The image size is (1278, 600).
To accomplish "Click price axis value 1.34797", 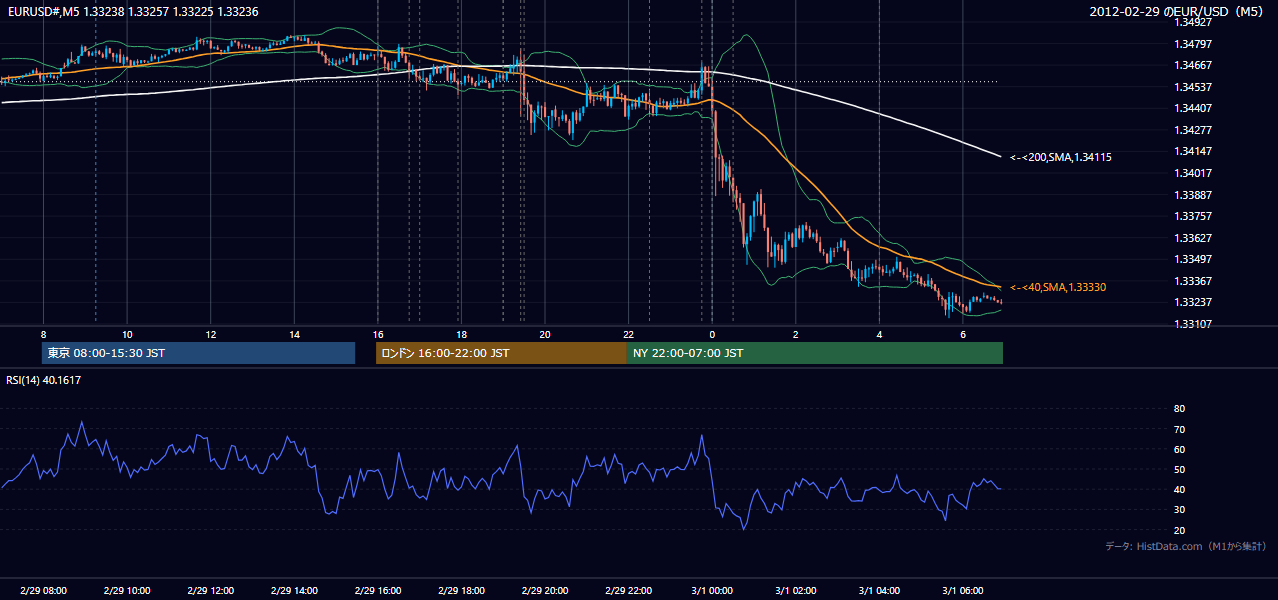I will (x=1192, y=44).
